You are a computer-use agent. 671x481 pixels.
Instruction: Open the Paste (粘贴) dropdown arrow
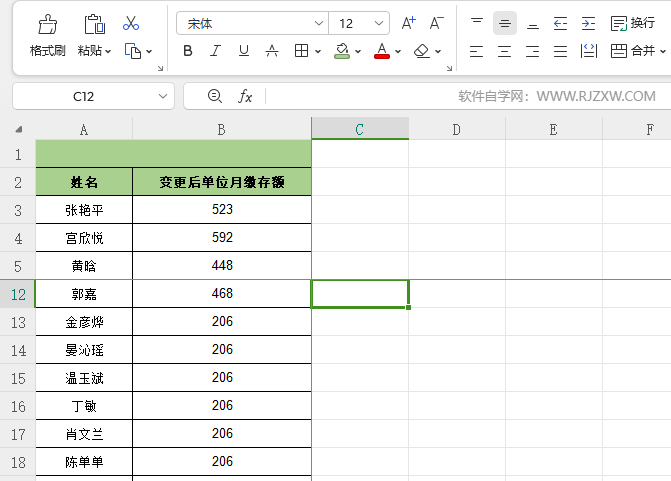[x=108, y=51]
